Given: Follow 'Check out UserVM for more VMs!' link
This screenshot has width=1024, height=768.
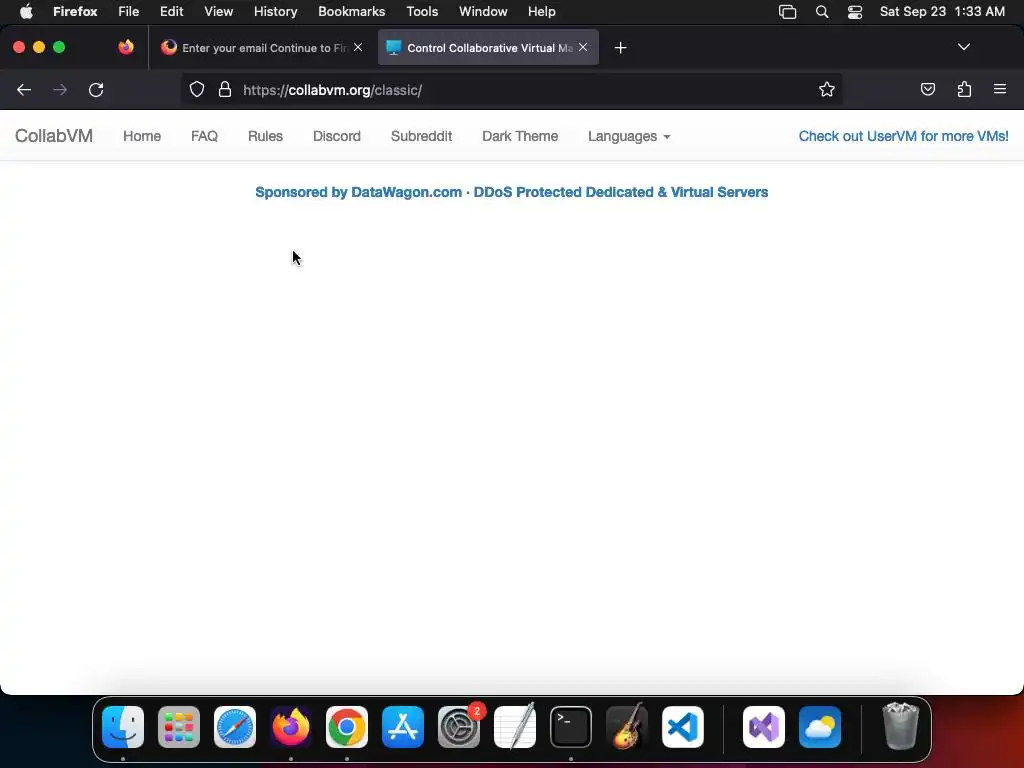Looking at the screenshot, I should [904, 136].
